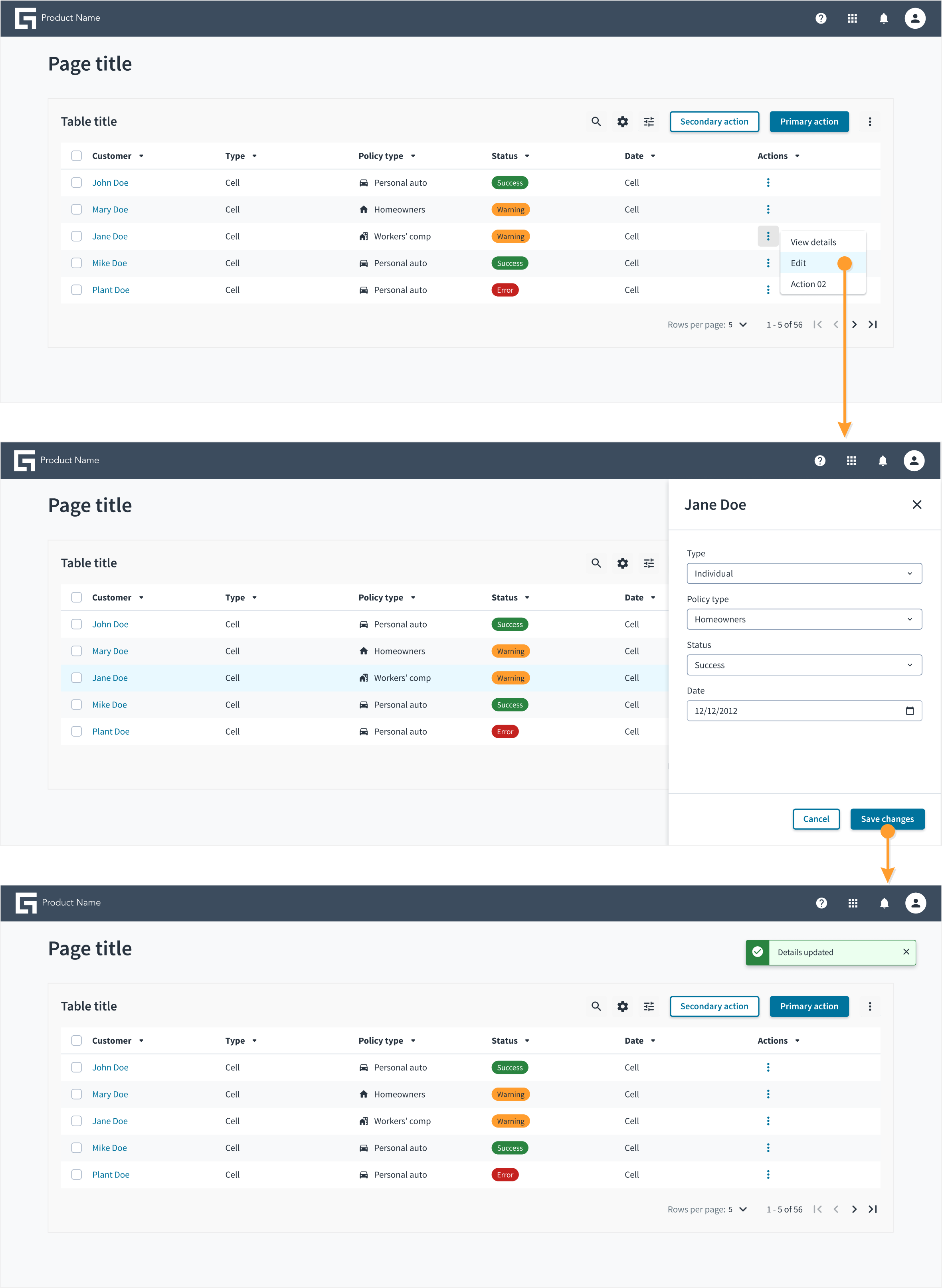This screenshot has width=942, height=1288.
Task: Open calendar picker icon in Date field
Action: coord(910,711)
